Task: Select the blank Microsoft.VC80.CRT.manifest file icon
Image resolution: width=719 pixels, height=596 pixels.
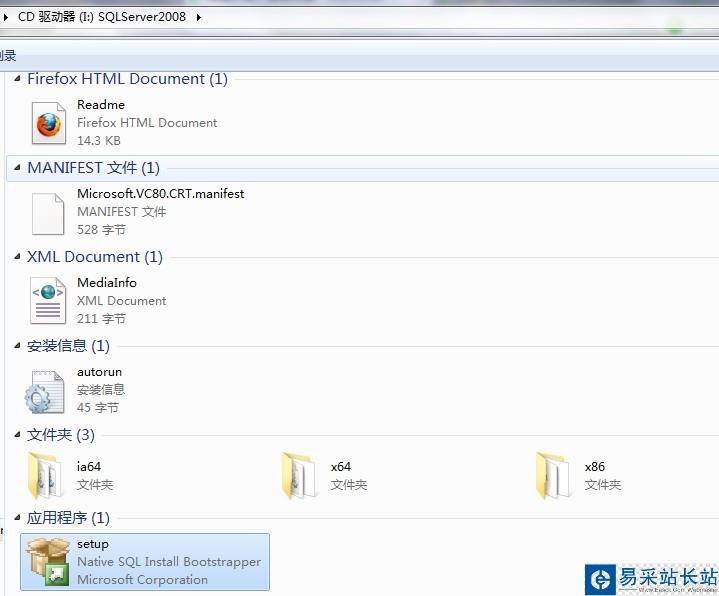Action: point(48,214)
